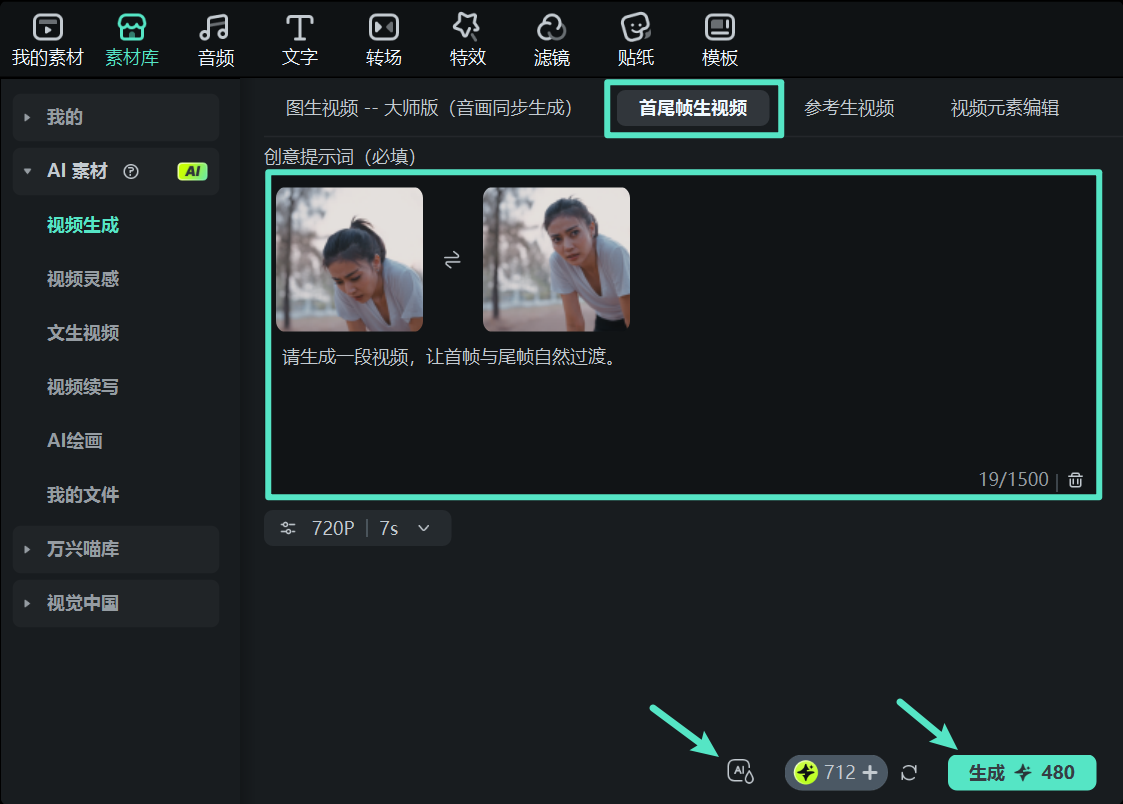The image size is (1123, 804).
Task: Click the AI prompt polish icon
Action: (739, 771)
